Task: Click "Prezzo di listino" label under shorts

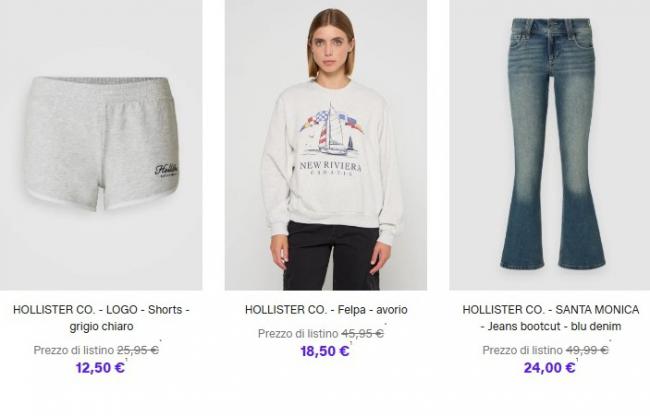Action: pyautogui.click(x=73, y=350)
